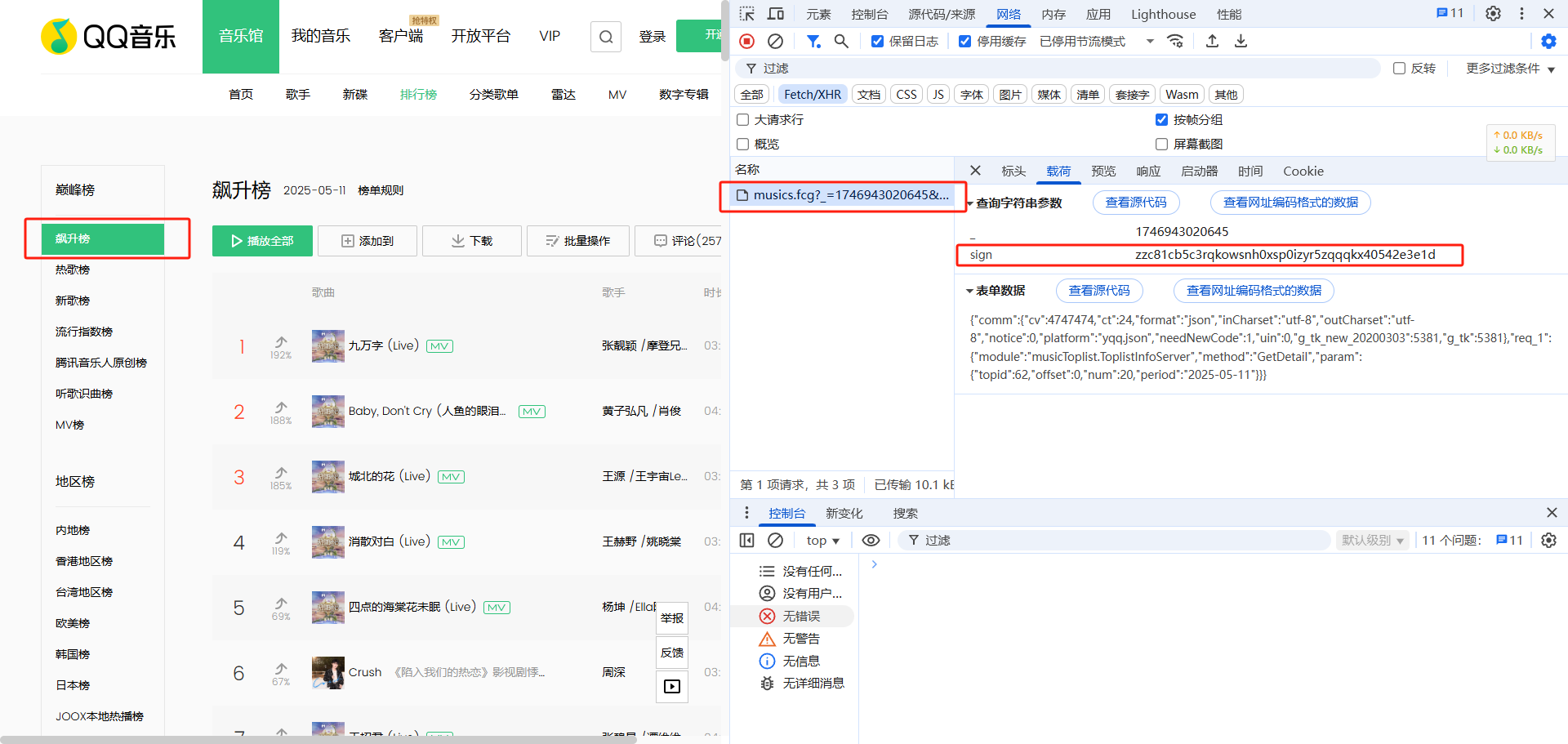Open DevTools more options menu

tap(1521, 14)
